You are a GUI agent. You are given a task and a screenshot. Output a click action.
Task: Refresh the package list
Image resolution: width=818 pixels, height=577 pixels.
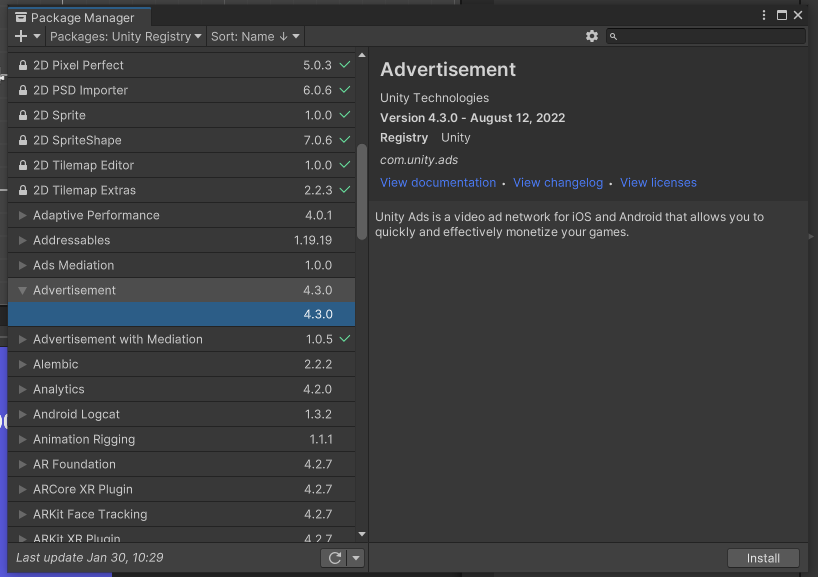pos(334,558)
